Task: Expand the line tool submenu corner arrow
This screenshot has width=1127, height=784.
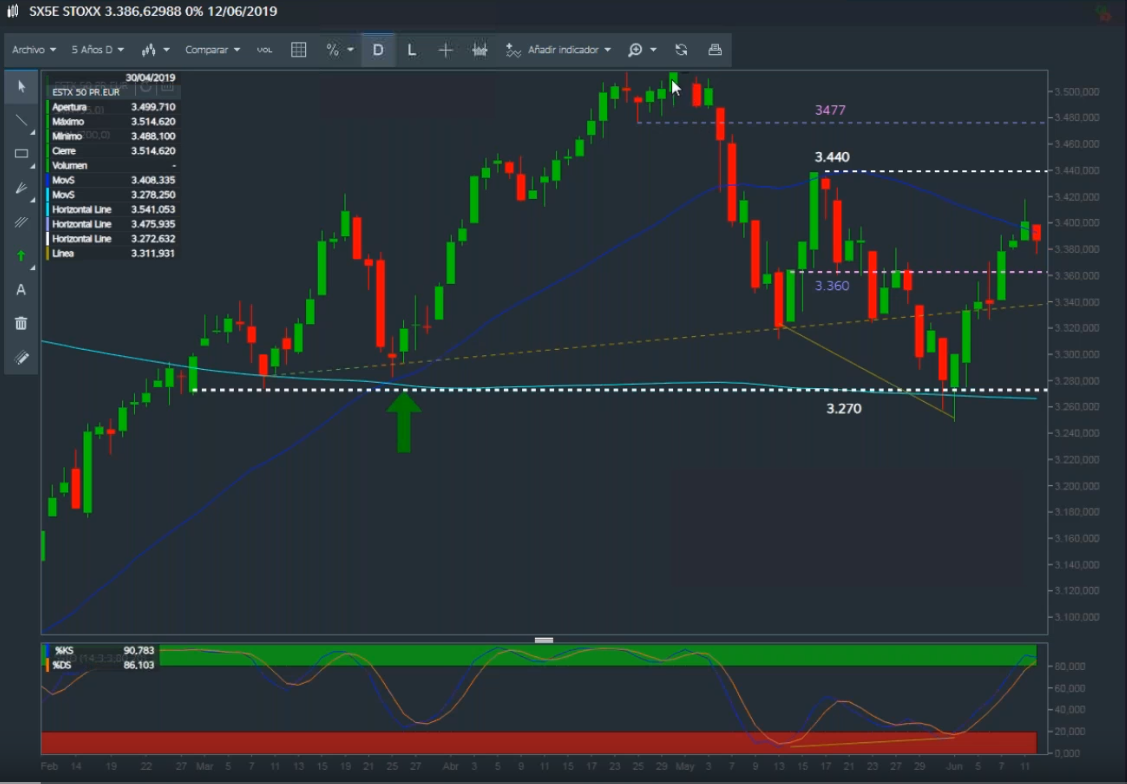Action: point(32,132)
